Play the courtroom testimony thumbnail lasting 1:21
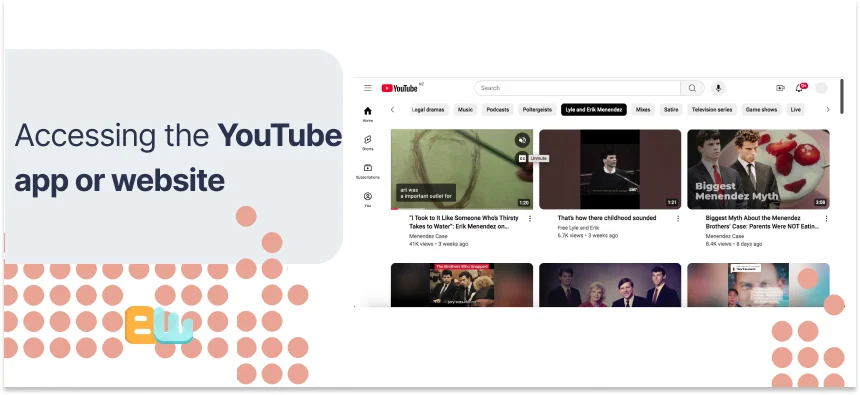Viewport: 860px width, 395px height. coord(610,169)
